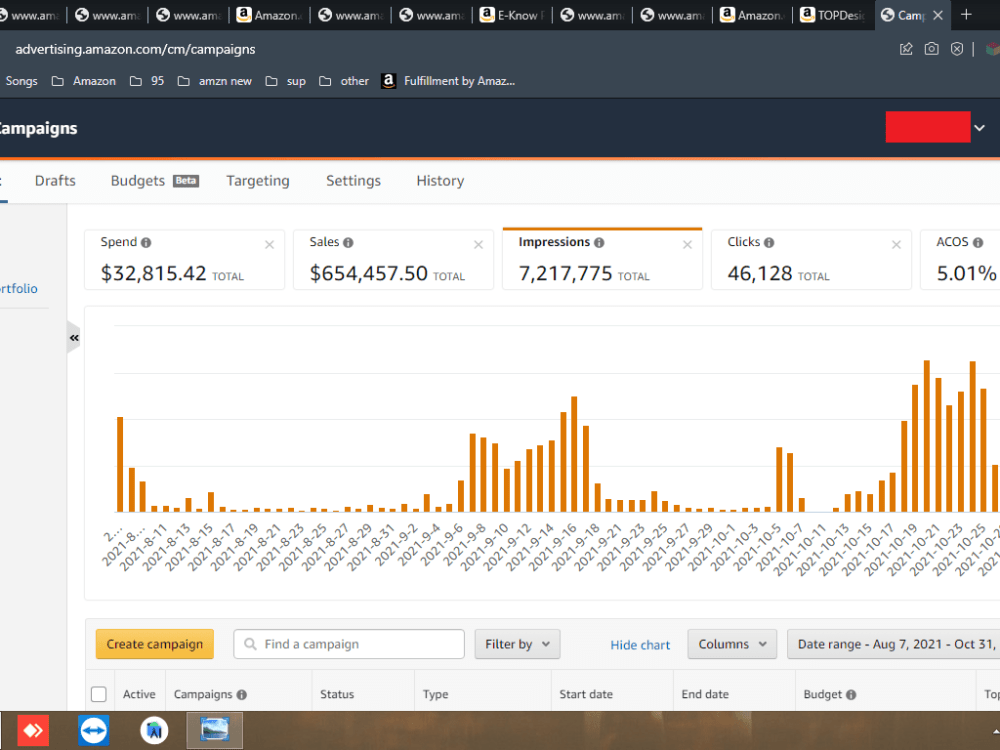
Task: Open TeamViewer from the taskbar
Action: pyautogui.click(x=94, y=730)
